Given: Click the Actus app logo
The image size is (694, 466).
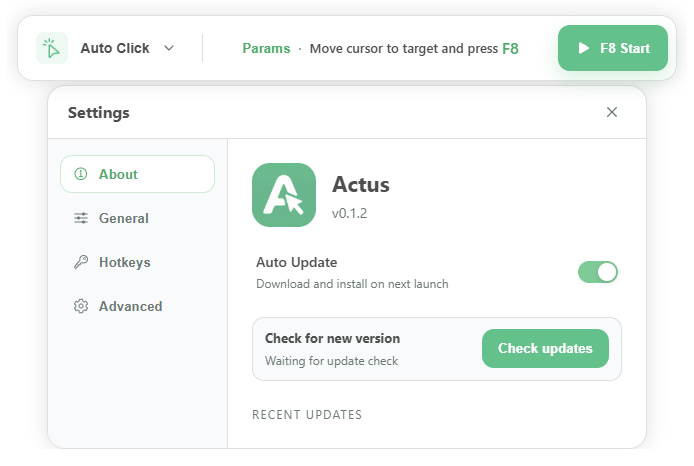Looking at the screenshot, I should 284,195.
